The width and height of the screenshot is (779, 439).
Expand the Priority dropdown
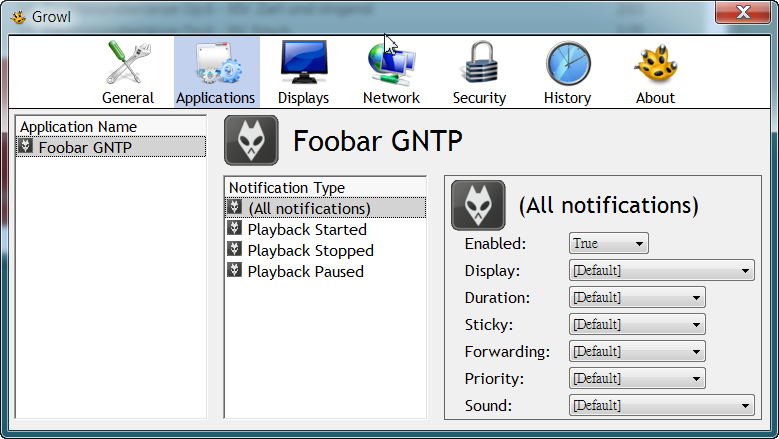pos(637,378)
